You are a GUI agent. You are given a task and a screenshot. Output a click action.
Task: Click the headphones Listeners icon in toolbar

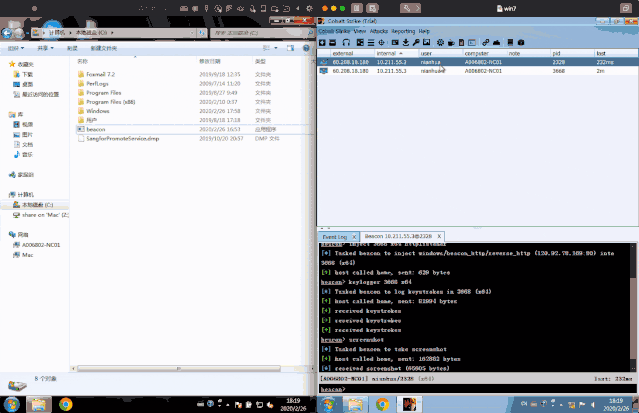pos(346,42)
